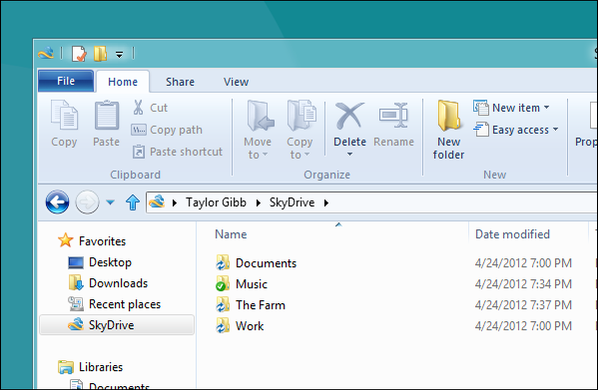Click the SkyDrive icon in title bar

(46, 53)
